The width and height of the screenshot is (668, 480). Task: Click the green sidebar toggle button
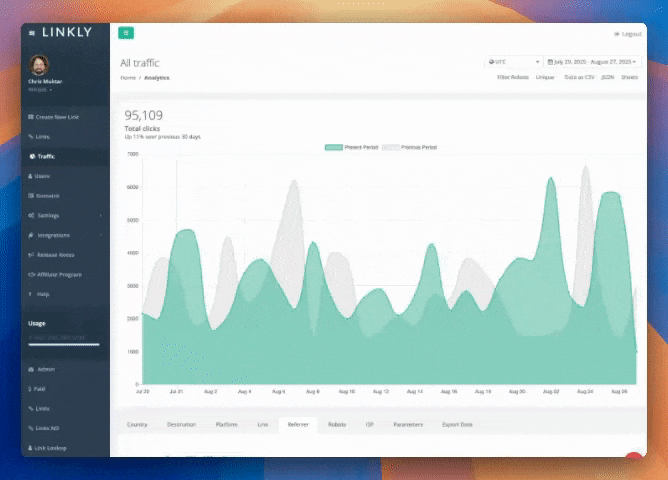(x=126, y=33)
